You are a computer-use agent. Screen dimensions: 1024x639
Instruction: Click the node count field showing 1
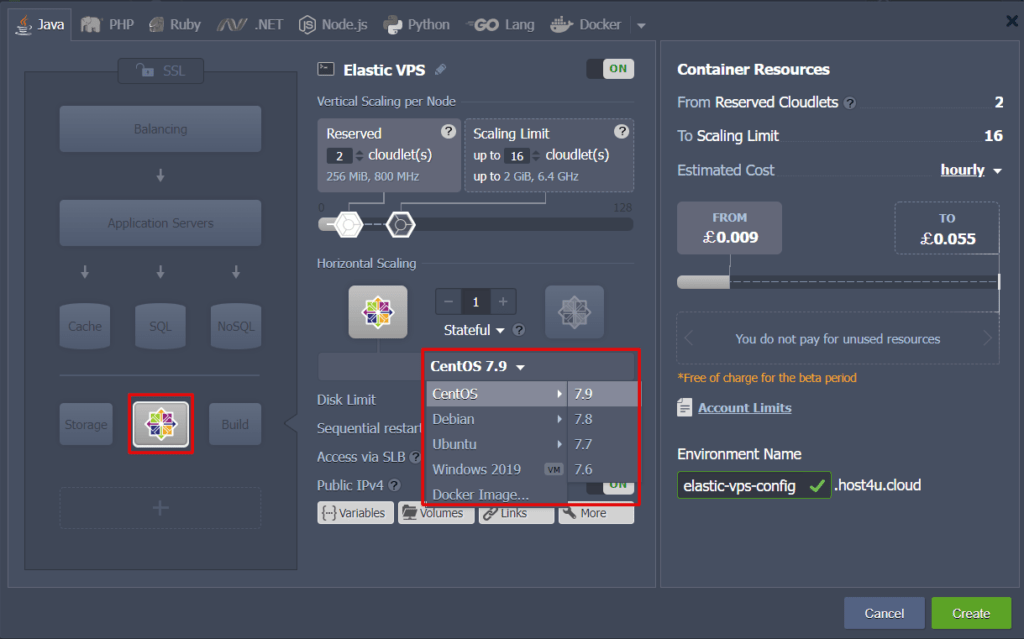[475, 301]
